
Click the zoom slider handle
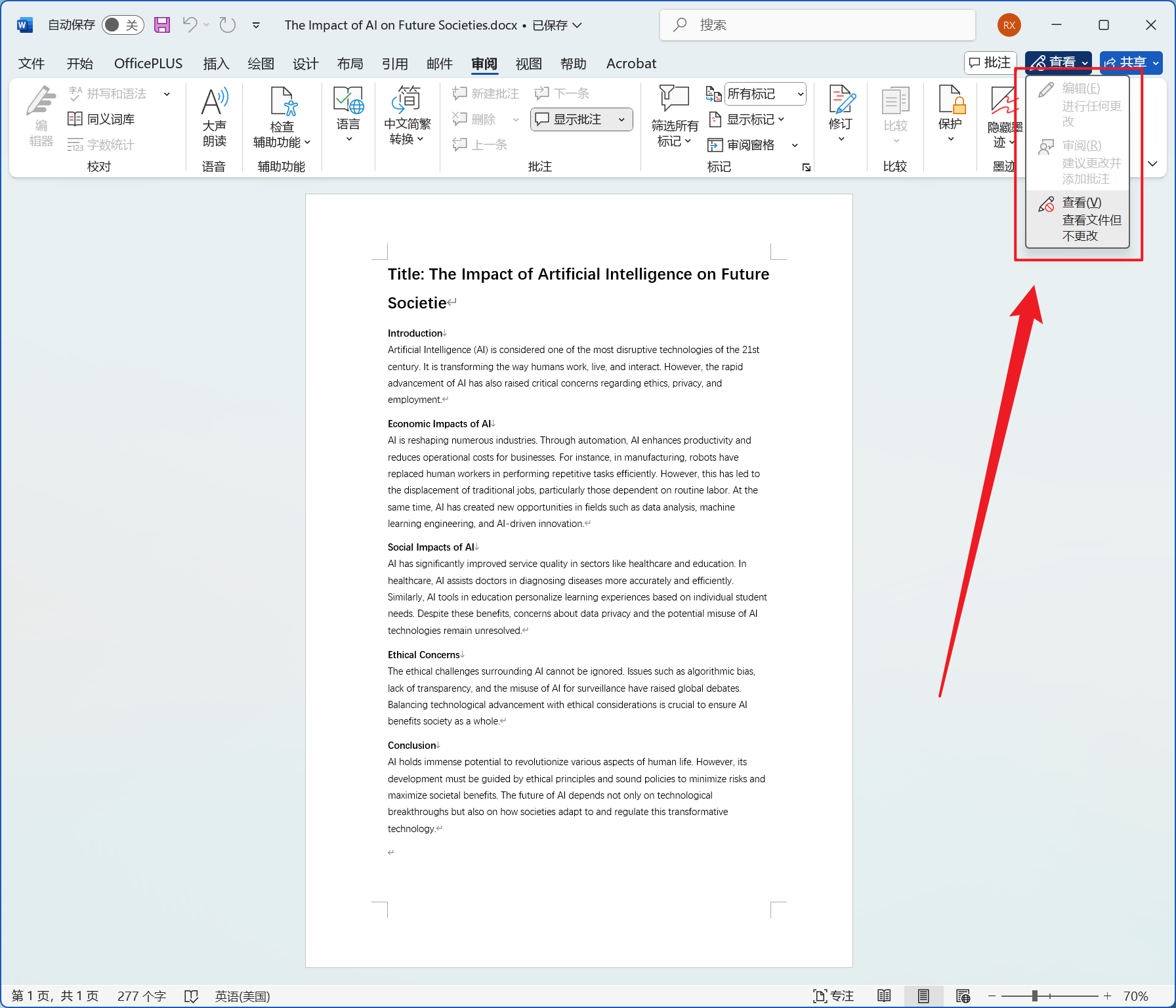pos(1035,996)
